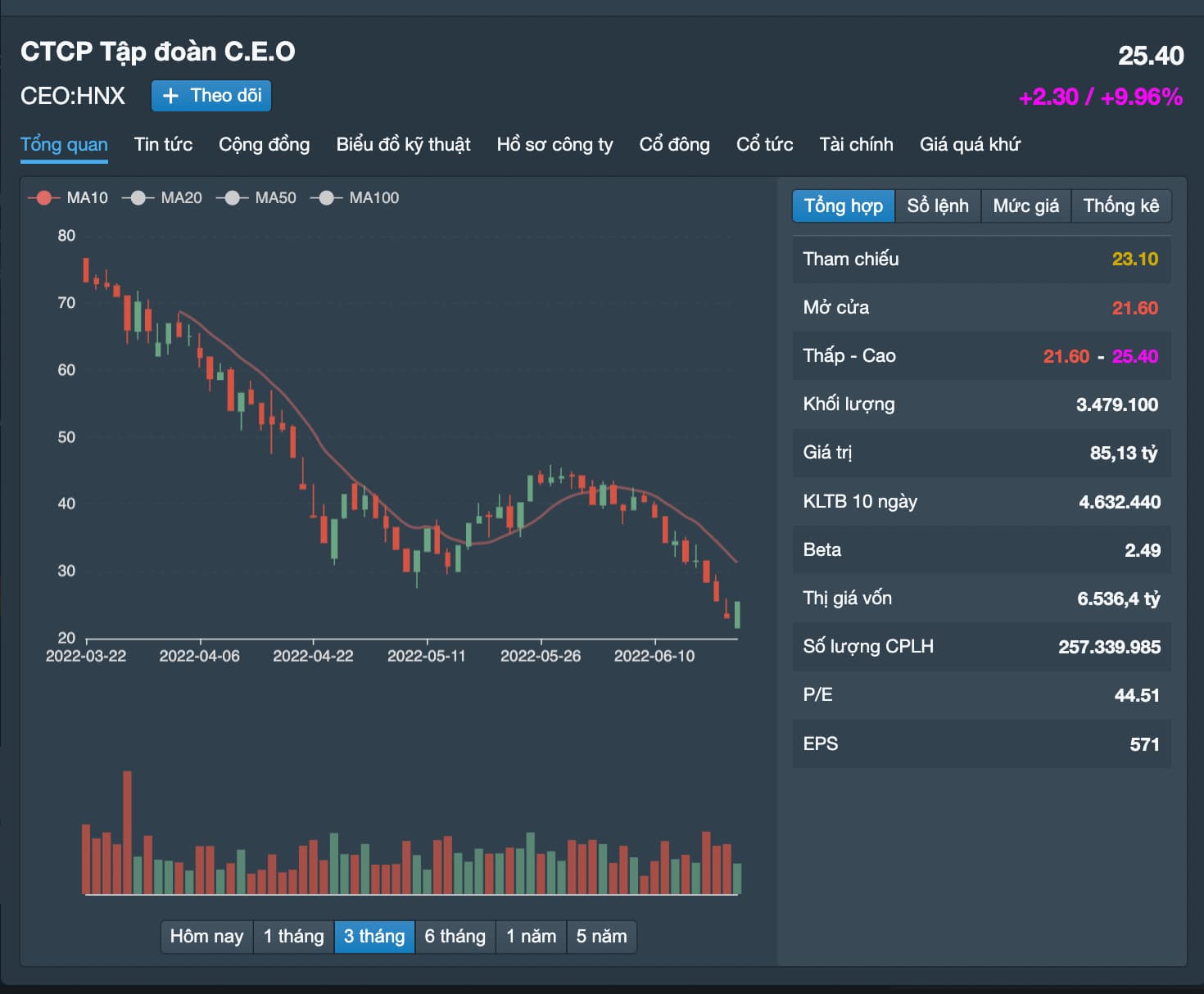1204x994 pixels.
Task: Click the last green candlestick on chart
Action: (x=737, y=614)
